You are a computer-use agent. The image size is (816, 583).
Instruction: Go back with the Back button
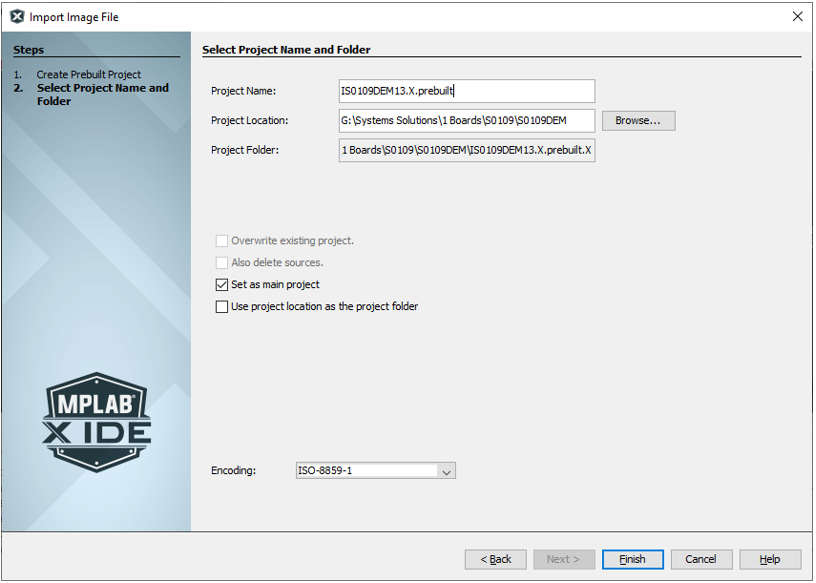495,560
